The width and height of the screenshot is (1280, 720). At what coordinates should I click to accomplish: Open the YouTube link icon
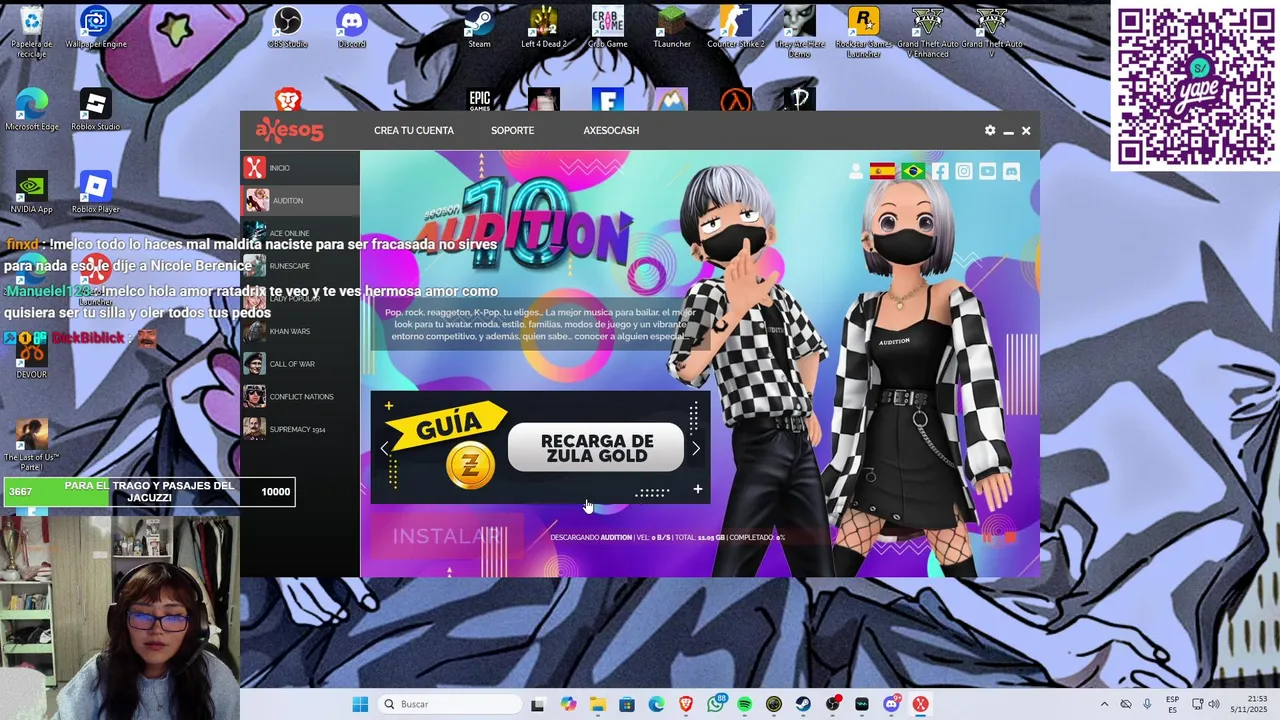[x=988, y=172]
